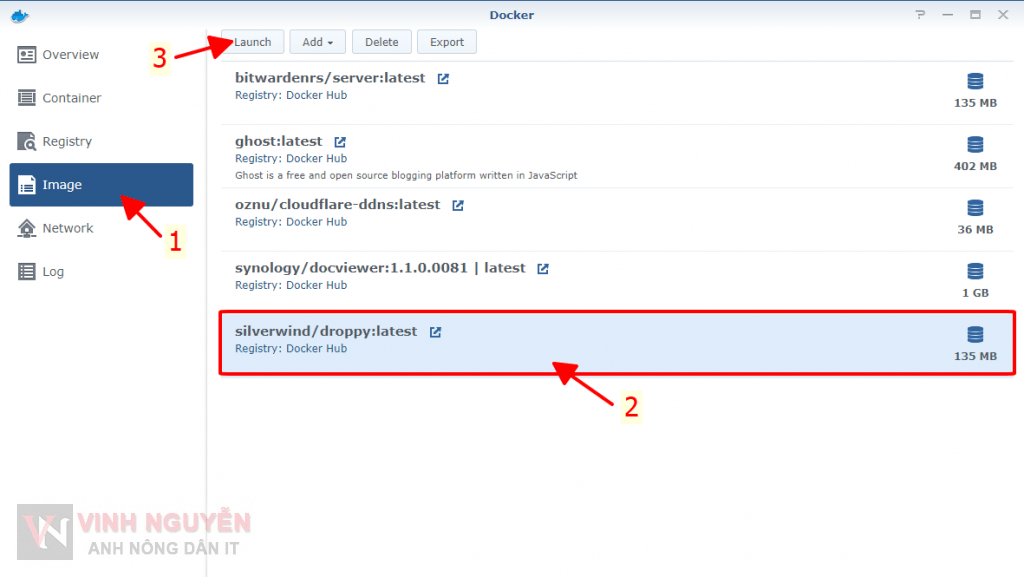Open the help question mark button
The height and width of the screenshot is (577, 1024).
tap(920, 15)
